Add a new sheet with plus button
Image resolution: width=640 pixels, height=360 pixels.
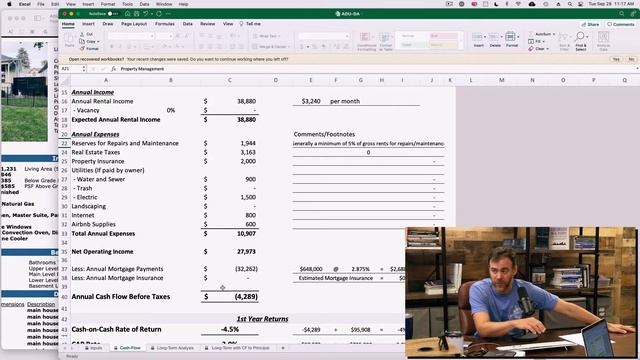[283, 348]
